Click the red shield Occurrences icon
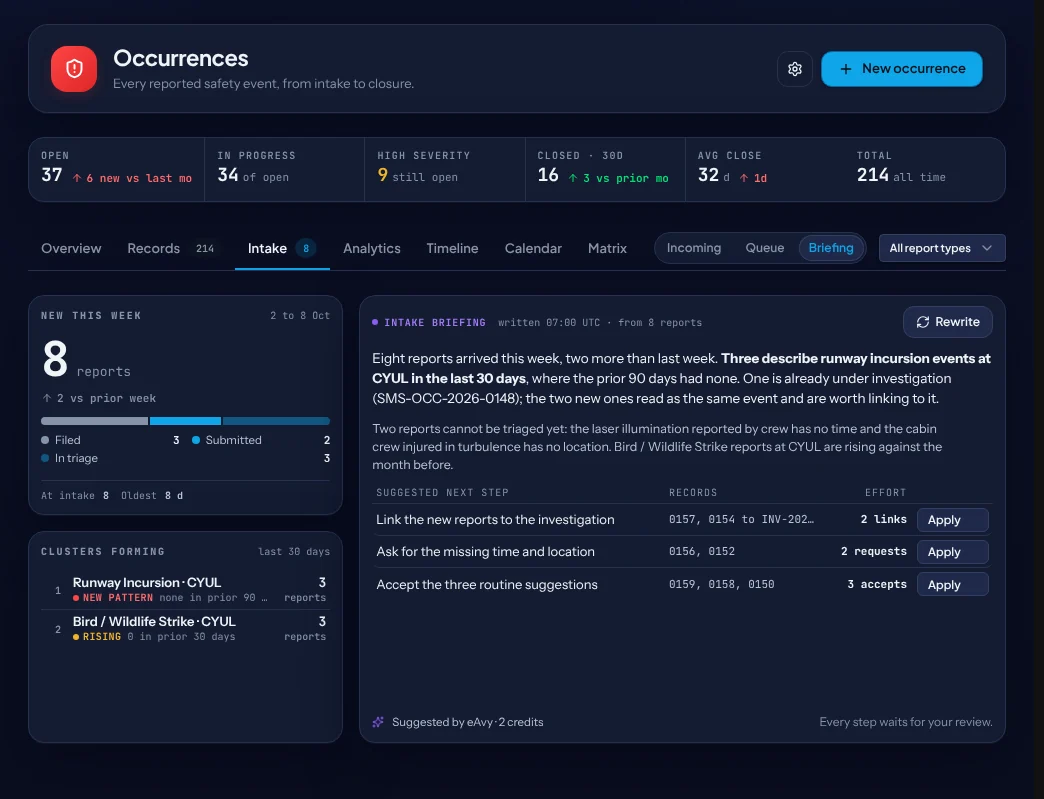Viewport: 1044px width, 799px height. pyautogui.click(x=74, y=69)
